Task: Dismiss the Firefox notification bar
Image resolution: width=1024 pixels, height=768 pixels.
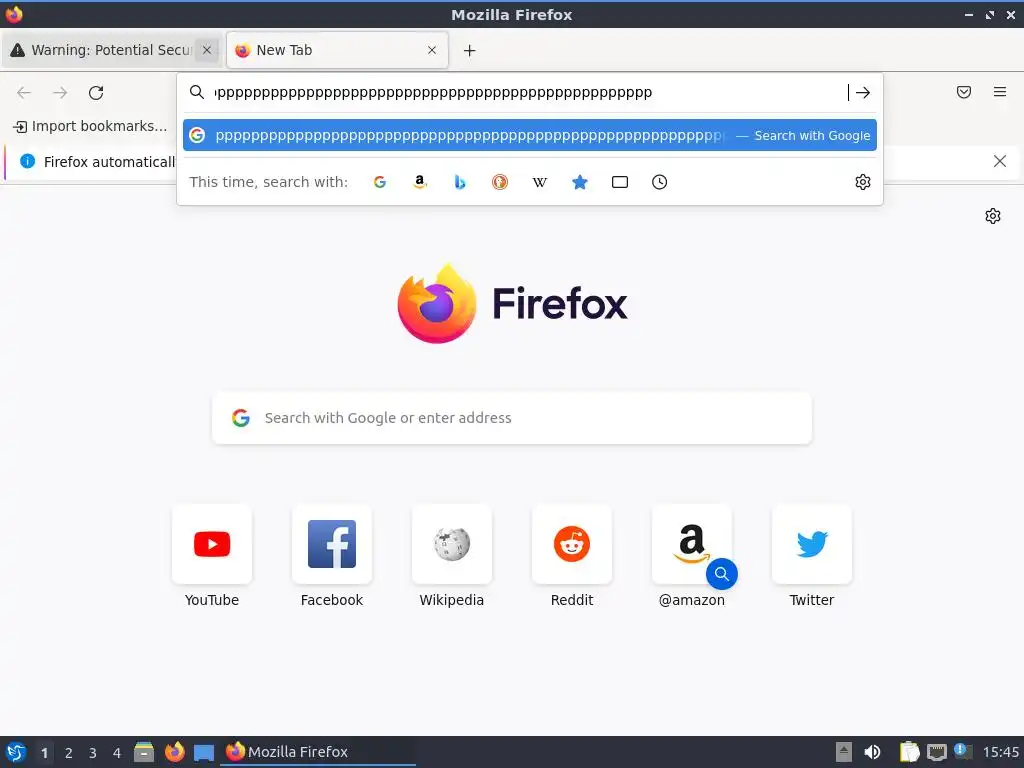Action: [x=1000, y=161]
